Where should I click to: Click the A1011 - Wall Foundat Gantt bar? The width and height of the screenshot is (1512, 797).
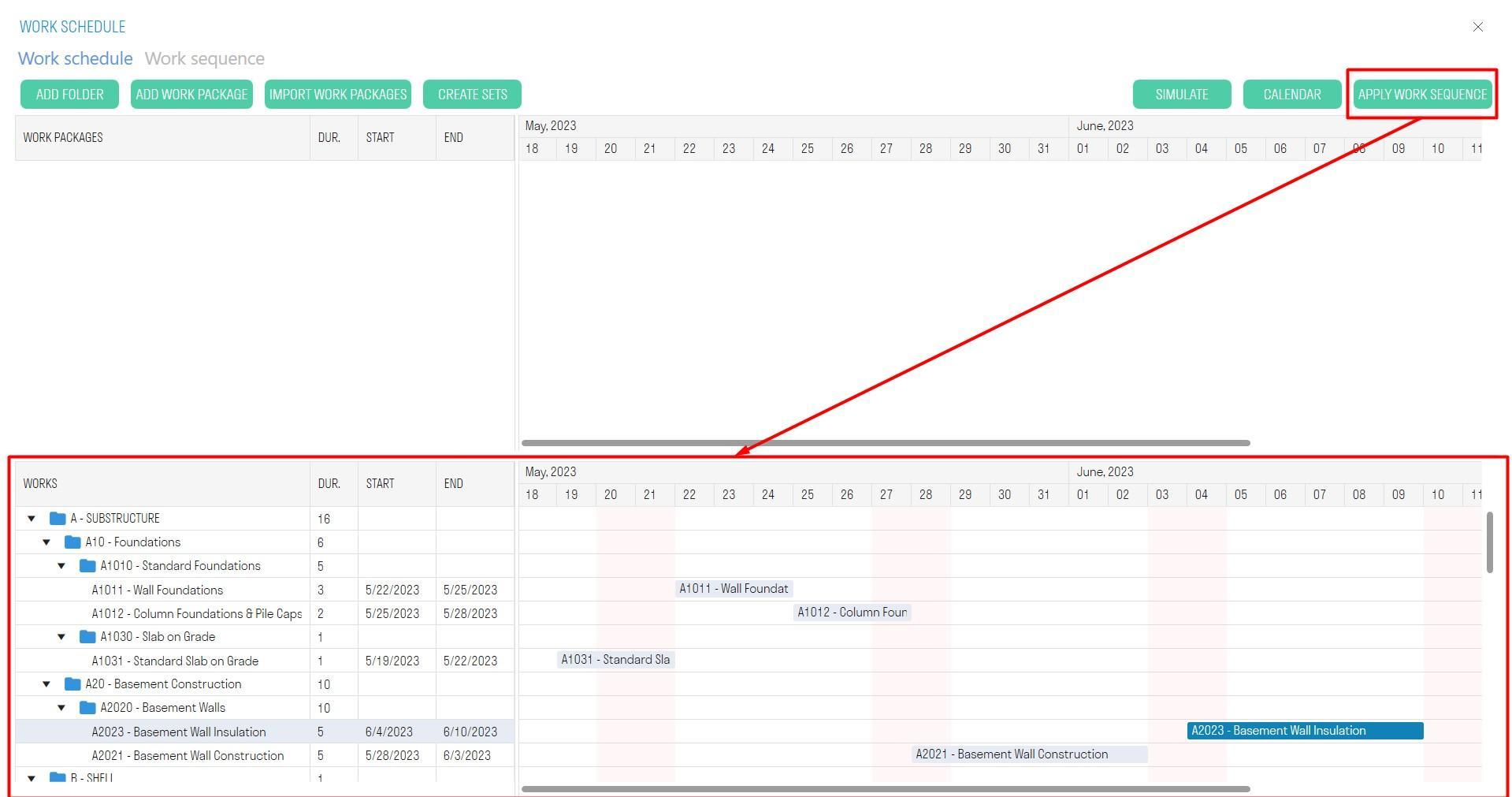click(x=734, y=589)
